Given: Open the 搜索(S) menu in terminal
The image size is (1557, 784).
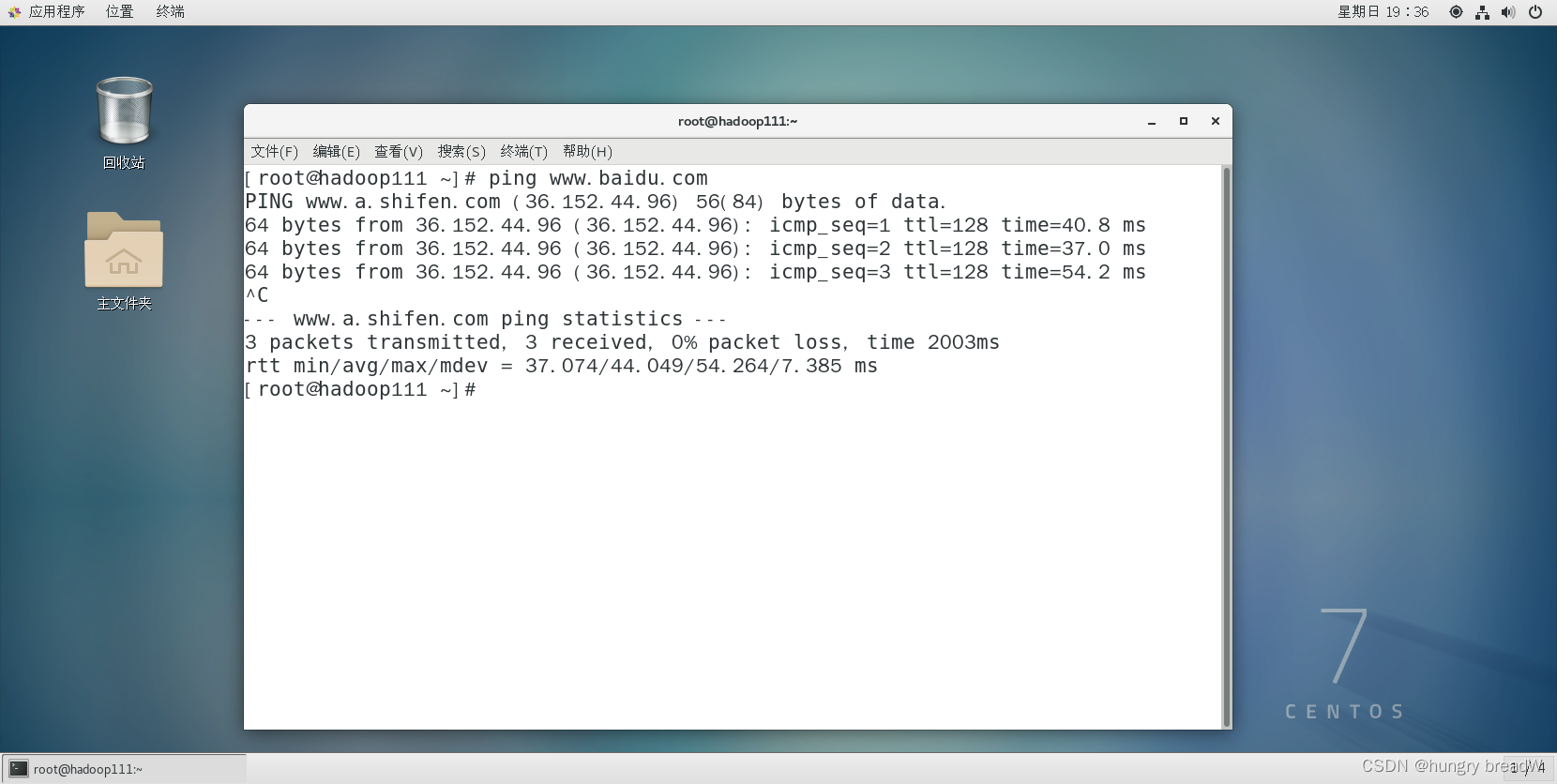Looking at the screenshot, I should pyautogui.click(x=461, y=151).
